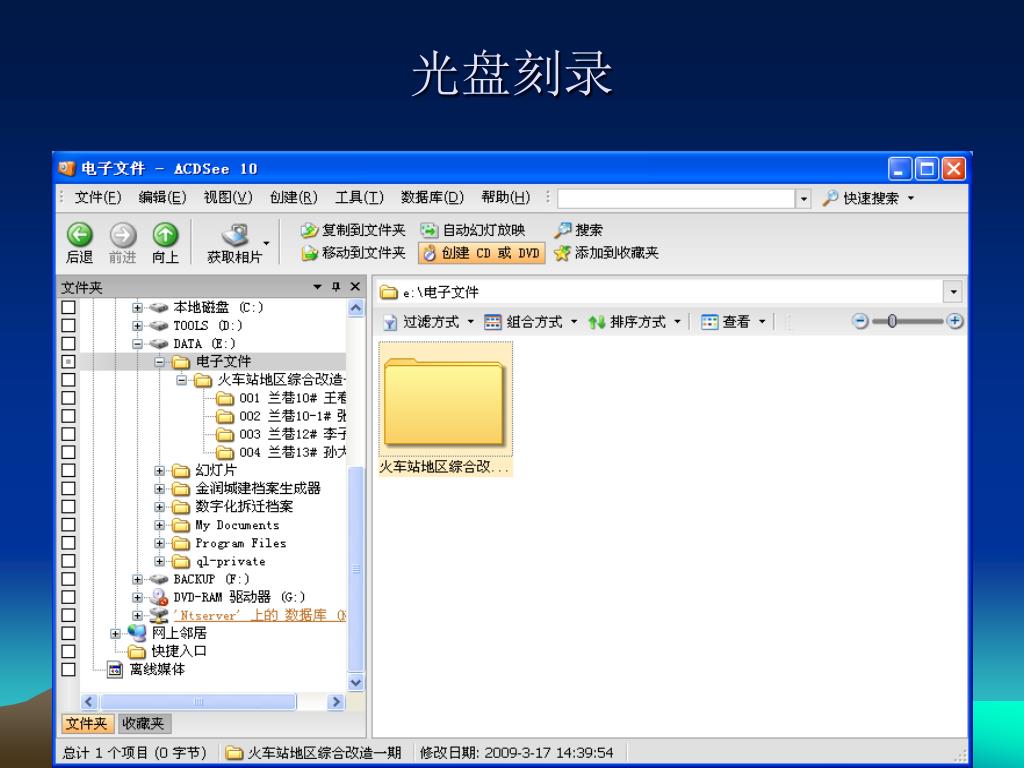Viewport: 1024px width, 768px height.
Task: Select the DVD-RAM 驱动器 (G:)
Action: click(x=239, y=597)
